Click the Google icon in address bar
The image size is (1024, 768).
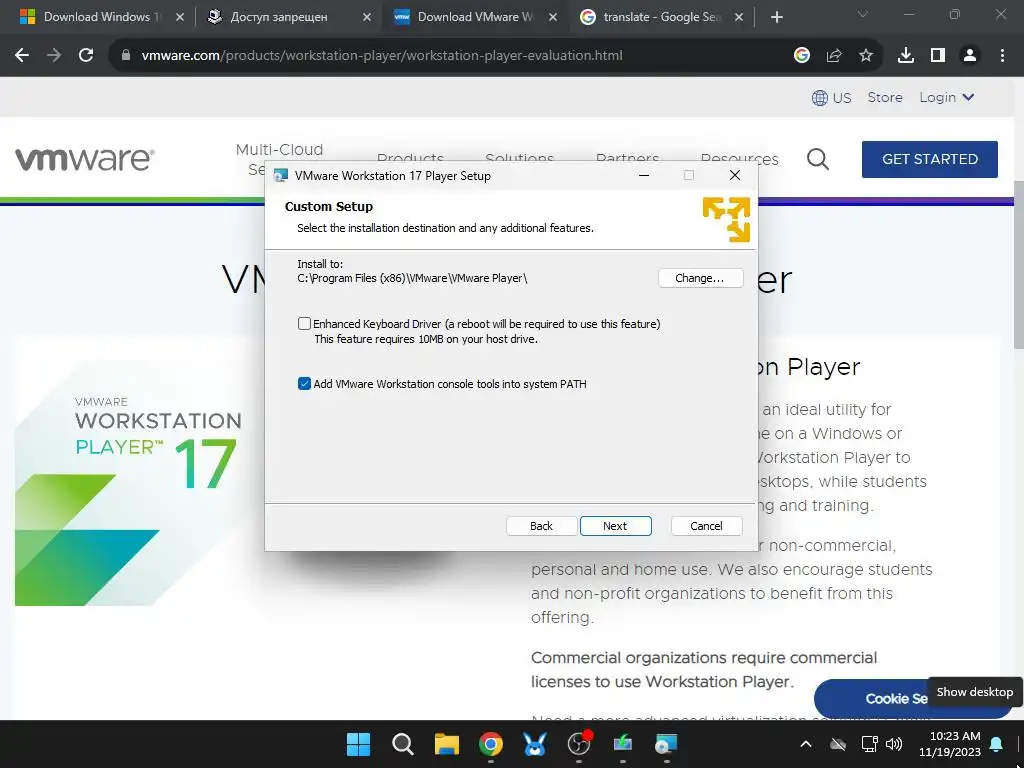[x=802, y=56]
